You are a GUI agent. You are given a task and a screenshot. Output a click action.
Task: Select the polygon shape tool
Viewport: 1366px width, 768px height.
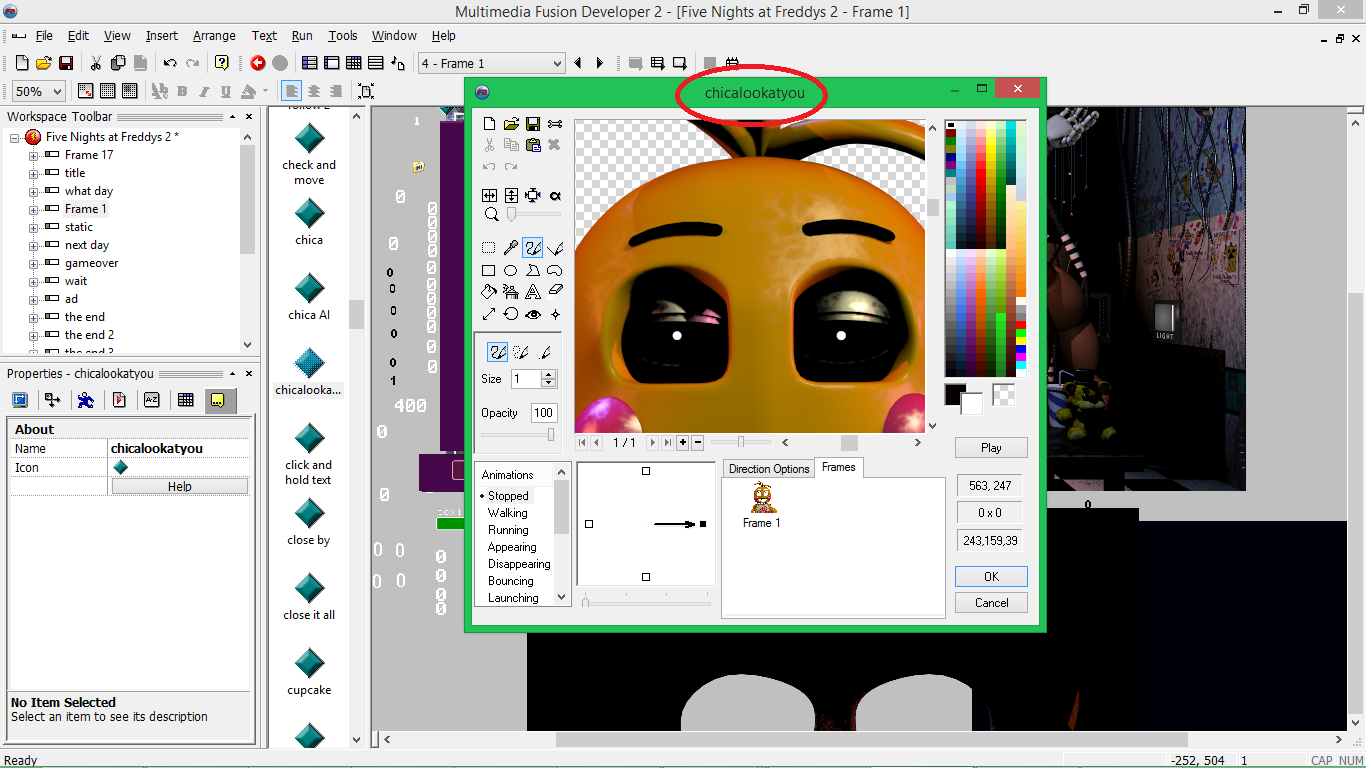[533, 270]
